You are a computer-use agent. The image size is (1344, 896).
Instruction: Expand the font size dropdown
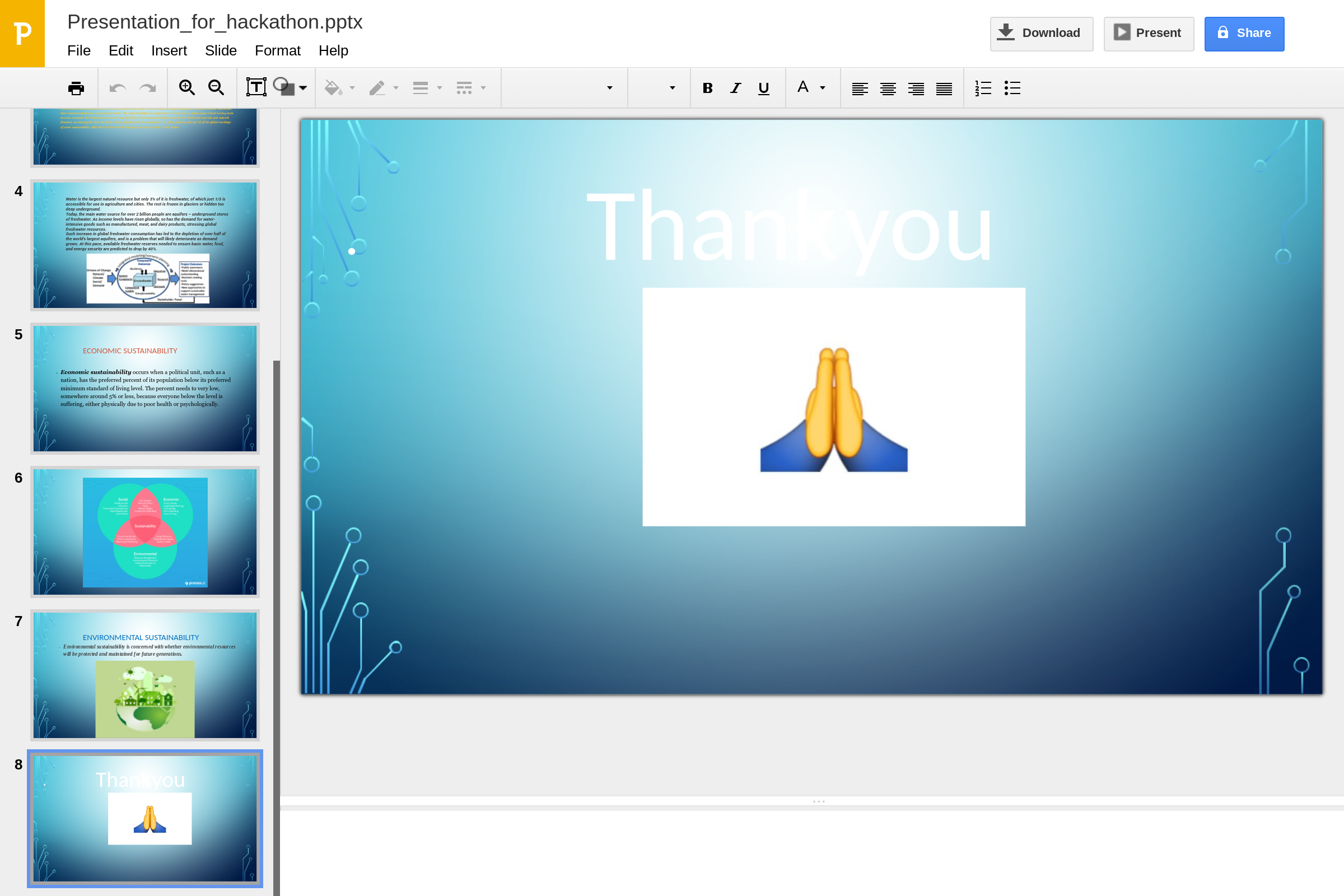tap(672, 88)
